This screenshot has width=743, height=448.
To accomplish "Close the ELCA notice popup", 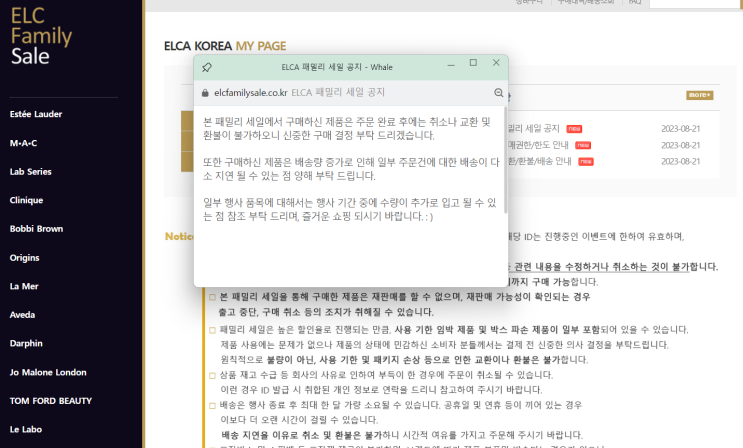I will tap(496, 63).
